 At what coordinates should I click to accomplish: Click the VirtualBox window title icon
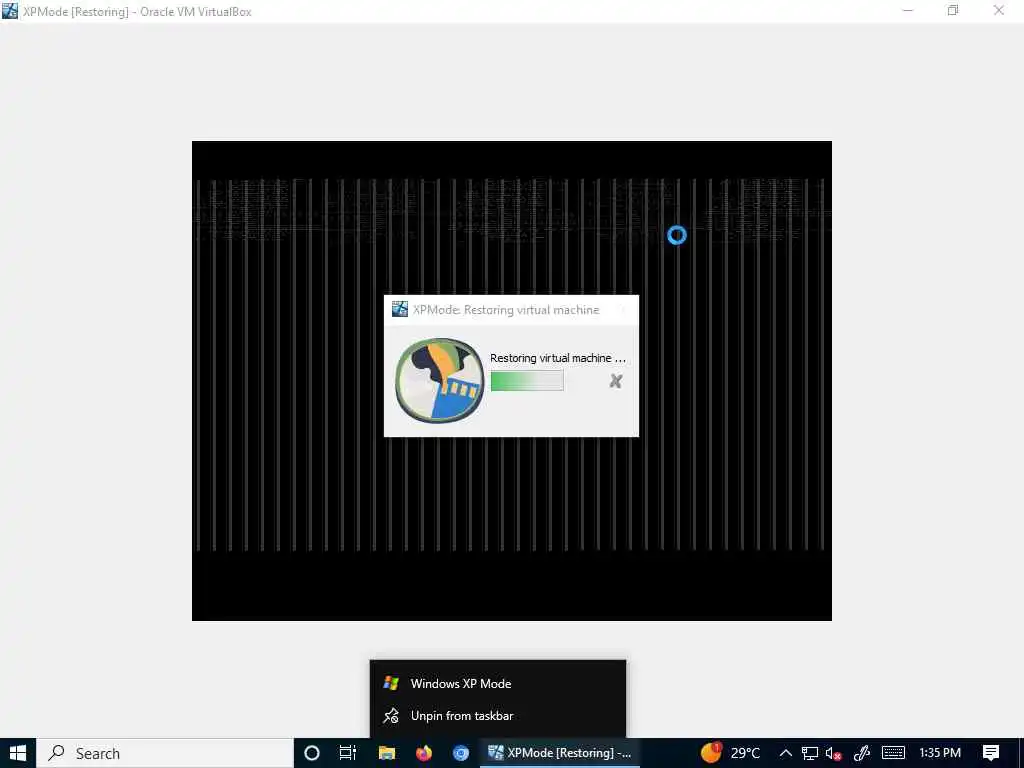[x=10, y=11]
